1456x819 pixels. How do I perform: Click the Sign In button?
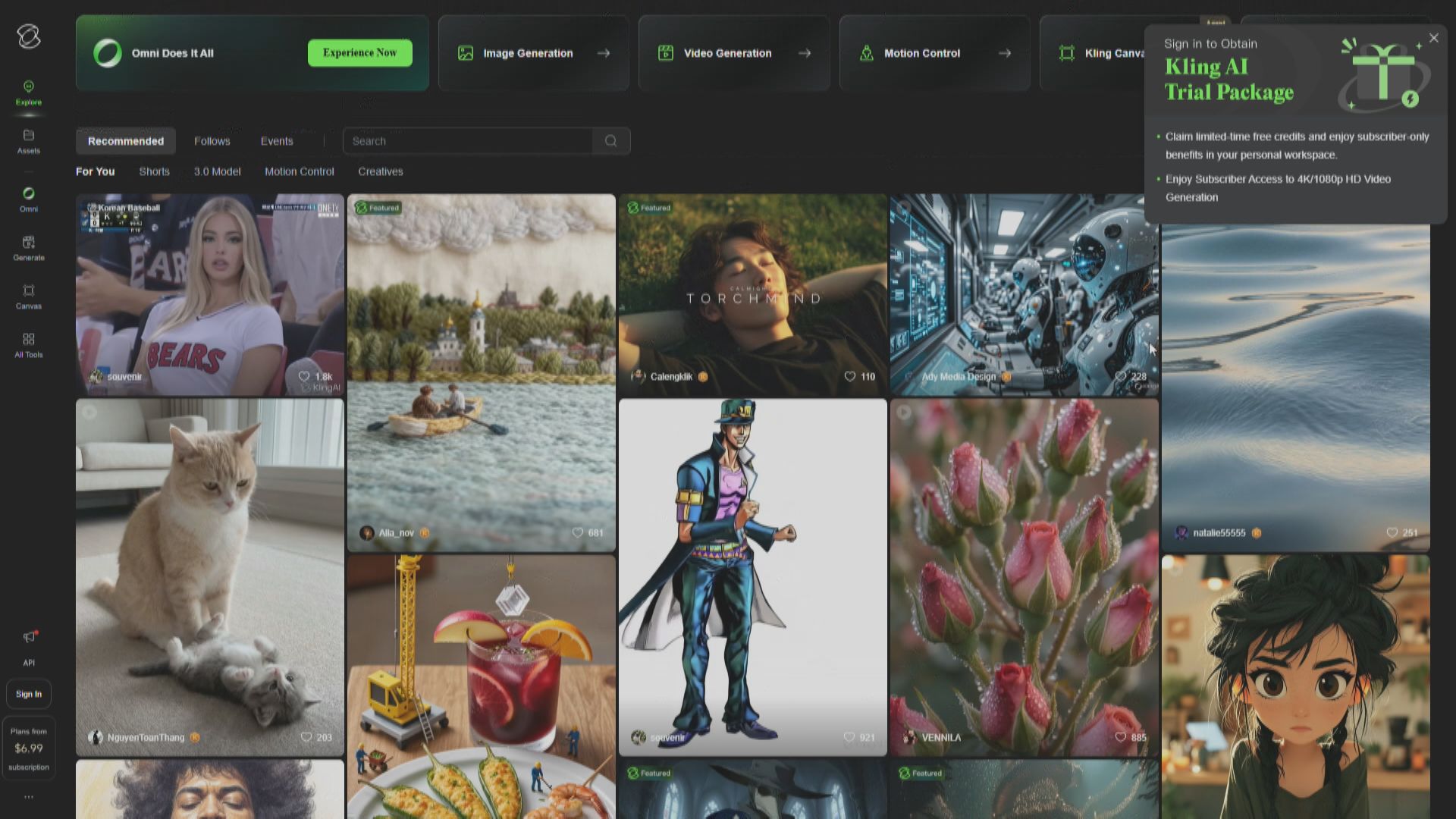tap(29, 694)
